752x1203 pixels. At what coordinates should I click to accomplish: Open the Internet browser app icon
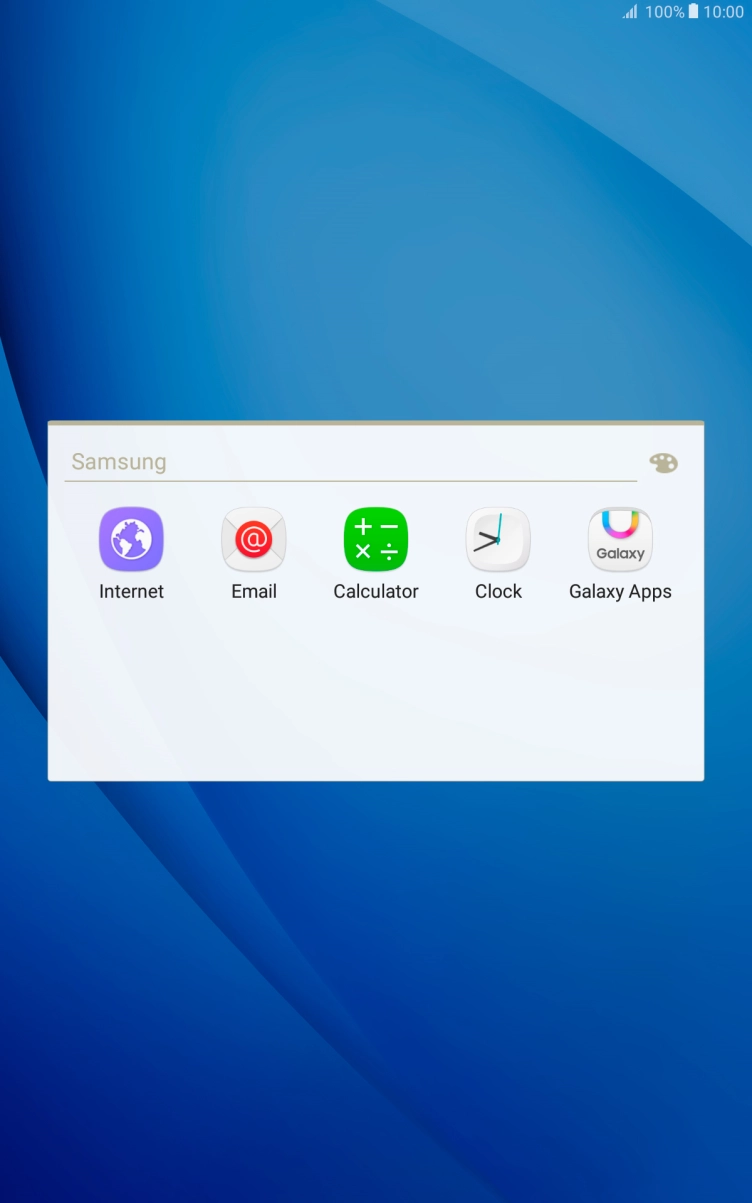[x=131, y=539]
